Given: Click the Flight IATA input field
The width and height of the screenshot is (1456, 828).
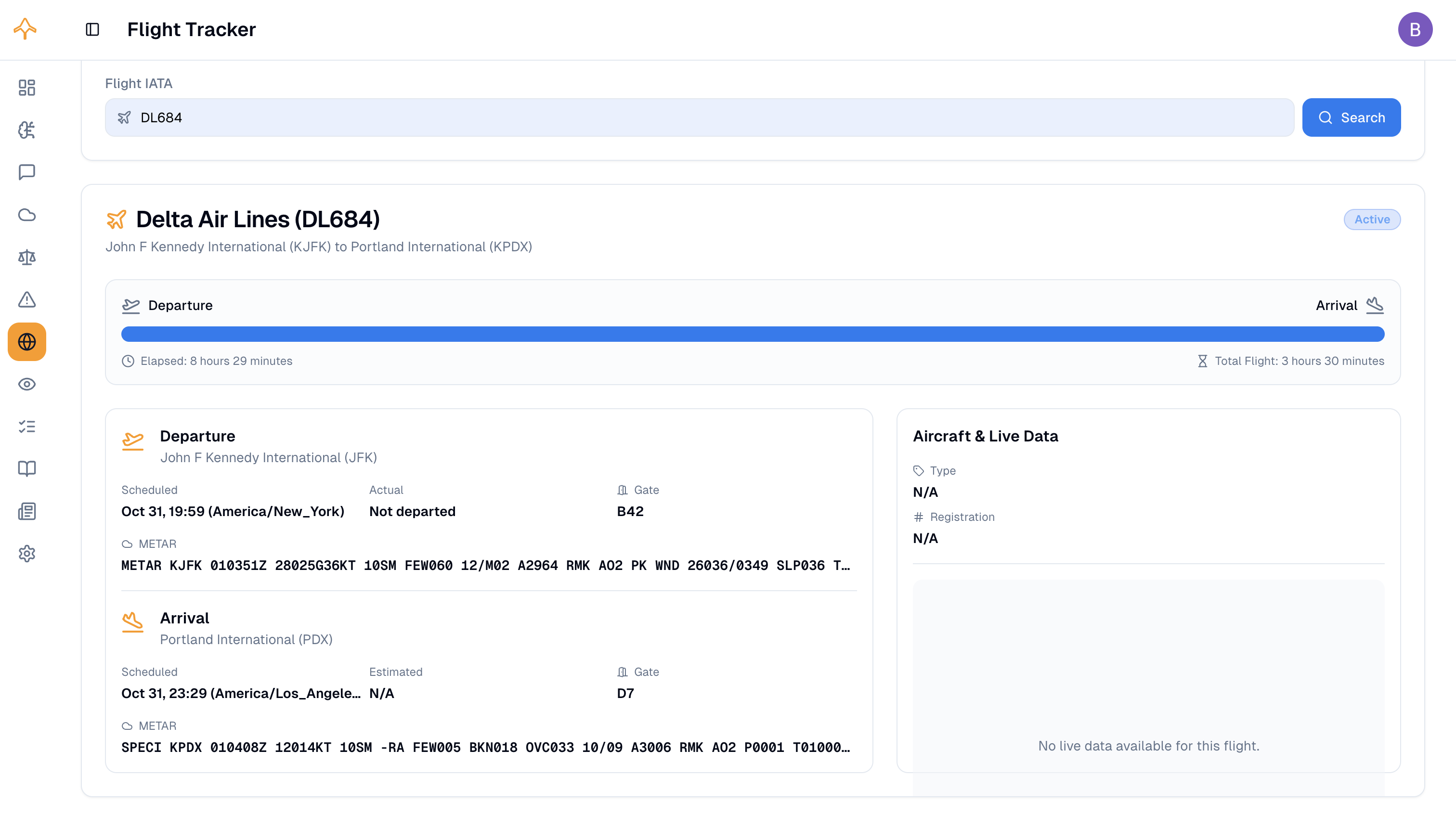Looking at the screenshot, I should point(699,117).
